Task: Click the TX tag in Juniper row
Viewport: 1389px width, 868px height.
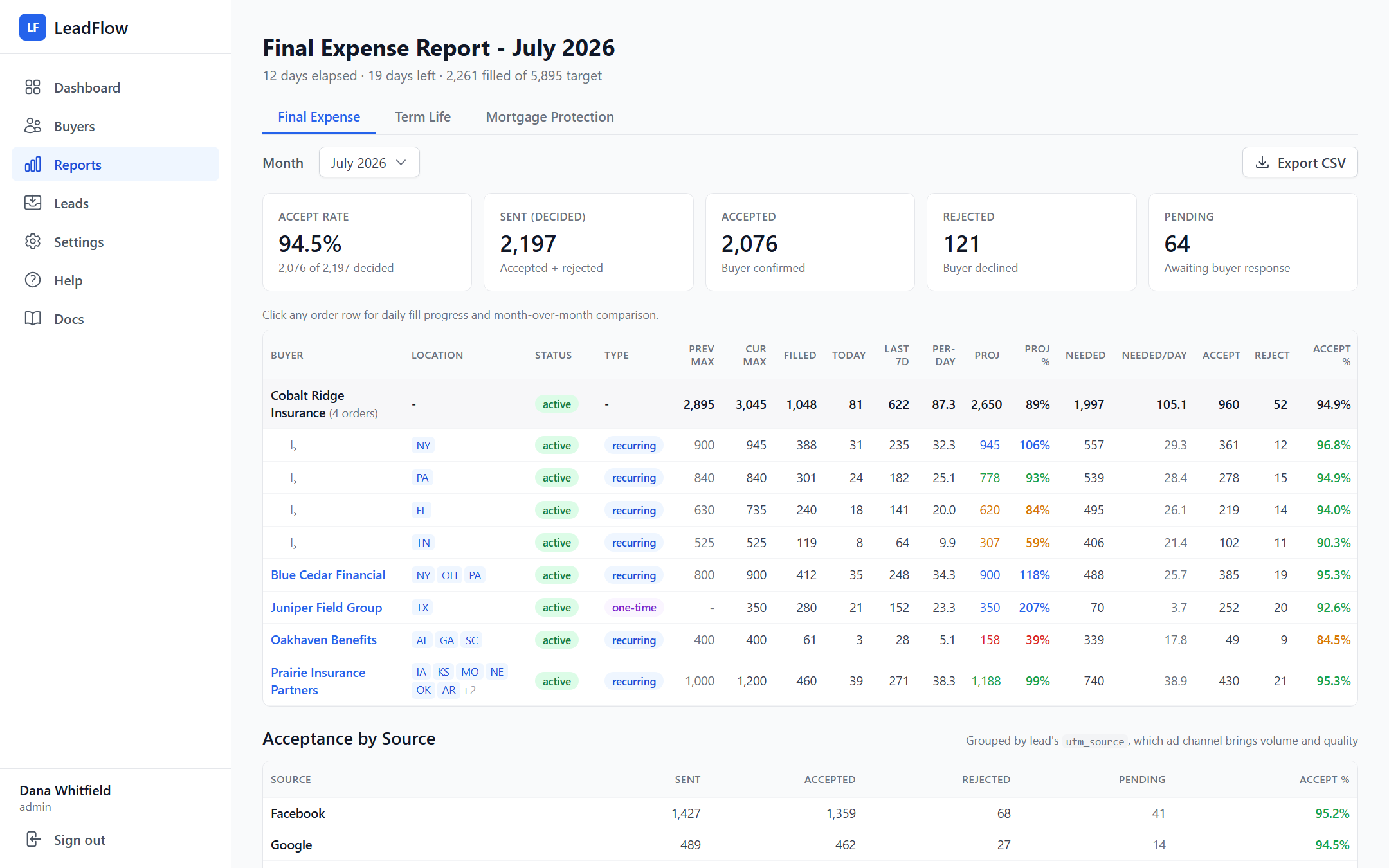Action: coord(422,608)
